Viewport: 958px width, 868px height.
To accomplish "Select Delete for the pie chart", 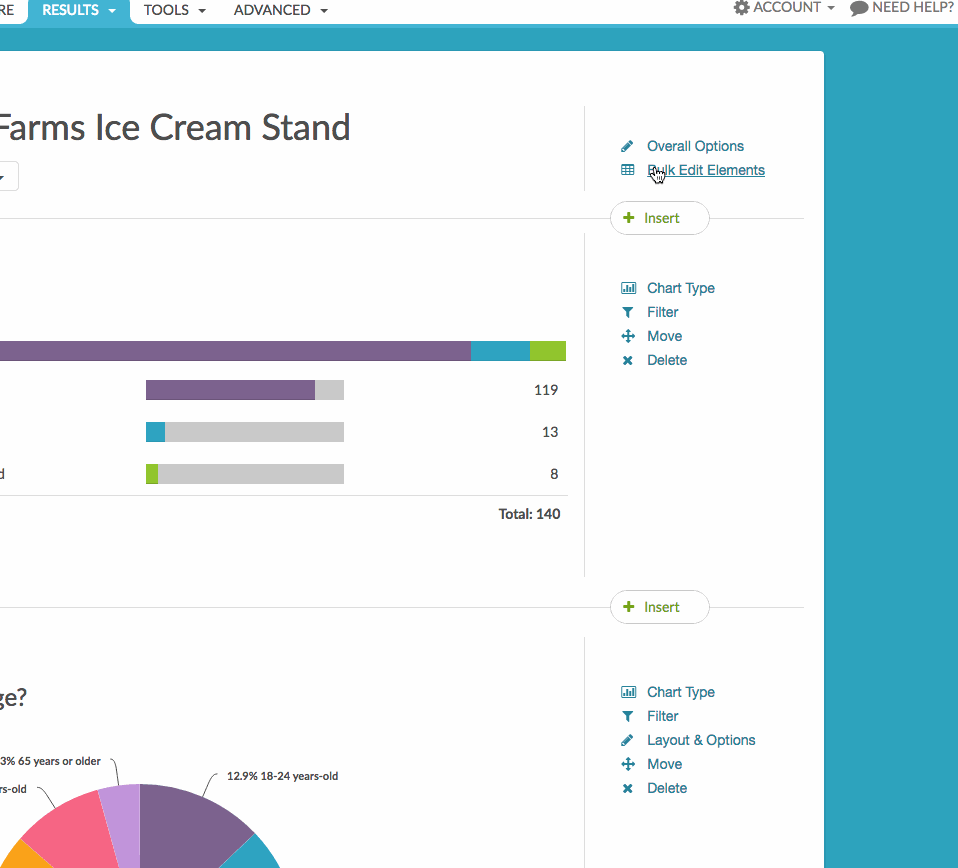I will (x=667, y=789).
